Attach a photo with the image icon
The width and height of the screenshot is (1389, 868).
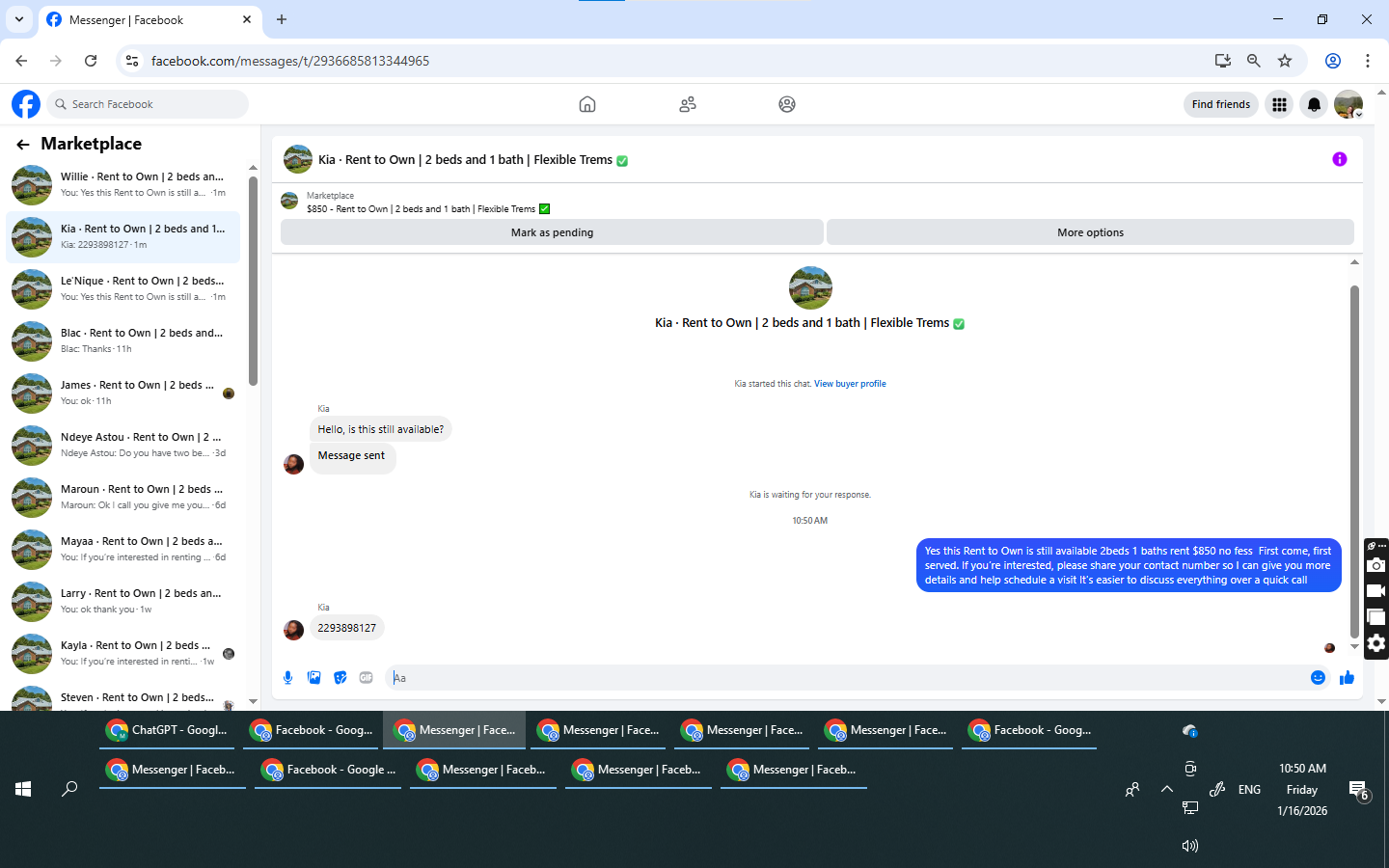pyautogui.click(x=313, y=678)
